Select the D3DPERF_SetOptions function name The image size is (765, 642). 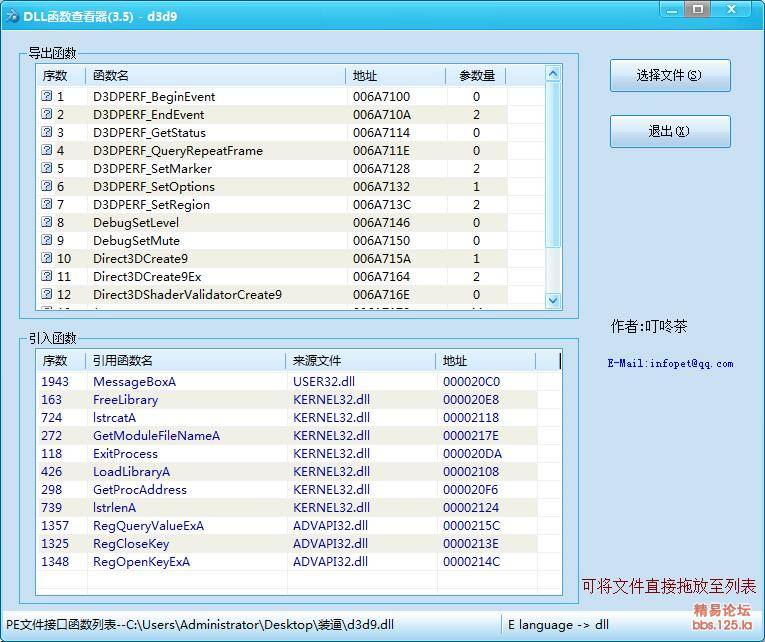tap(154, 187)
